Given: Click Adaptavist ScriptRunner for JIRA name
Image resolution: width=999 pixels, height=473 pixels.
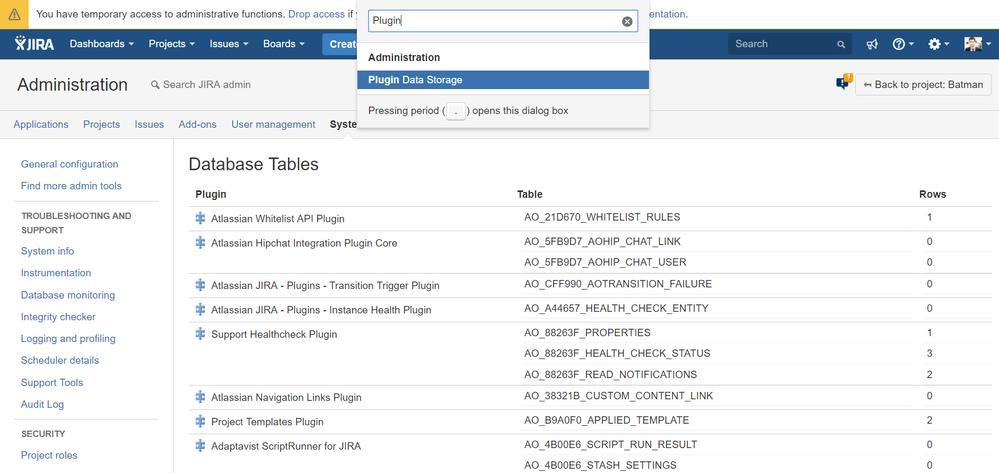Looking at the screenshot, I should click(x=286, y=446).
